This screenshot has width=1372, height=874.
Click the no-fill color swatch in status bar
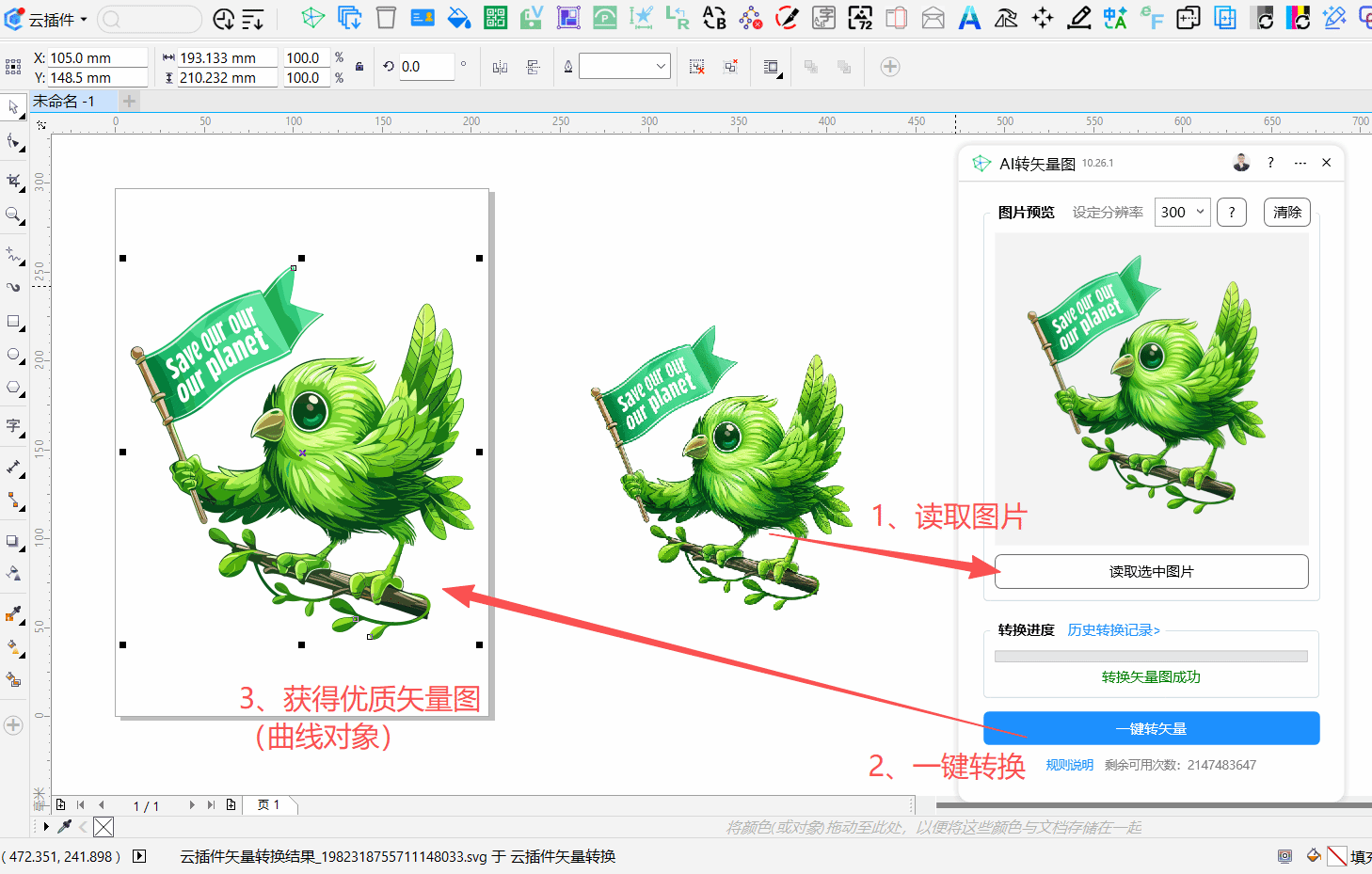(x=1336, y=856)
